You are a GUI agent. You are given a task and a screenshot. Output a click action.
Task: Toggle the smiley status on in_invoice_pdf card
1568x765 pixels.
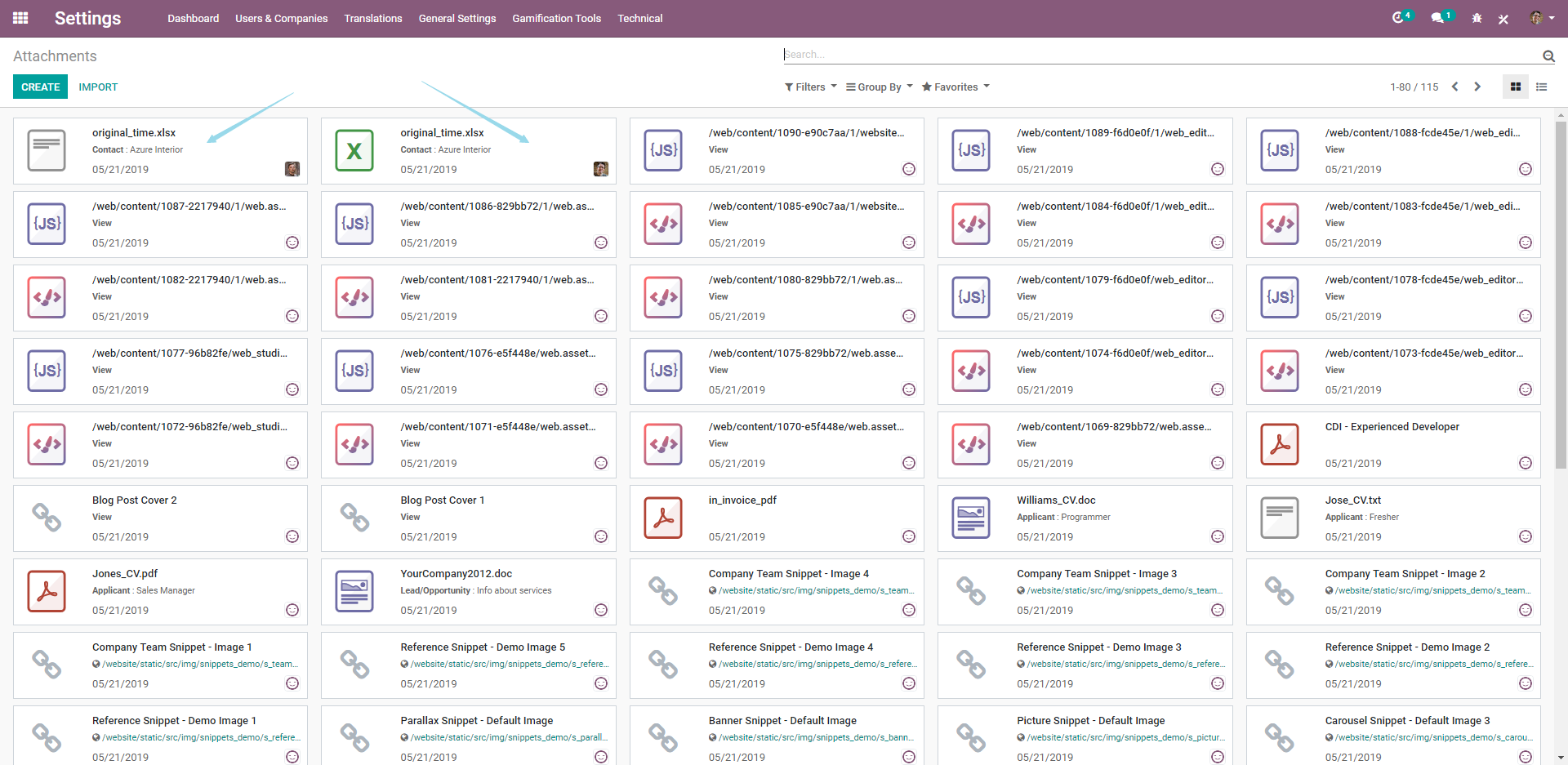(x=909, y=536)
